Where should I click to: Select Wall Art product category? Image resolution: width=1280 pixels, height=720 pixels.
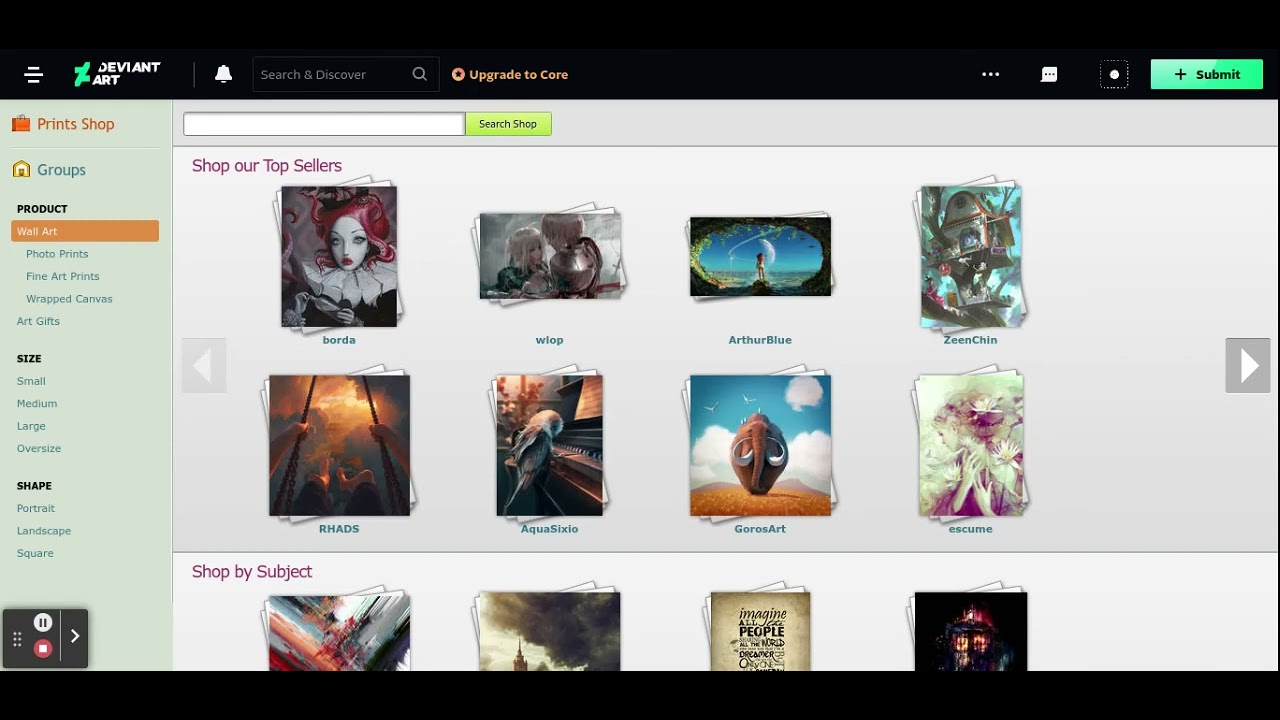[85, 231]
